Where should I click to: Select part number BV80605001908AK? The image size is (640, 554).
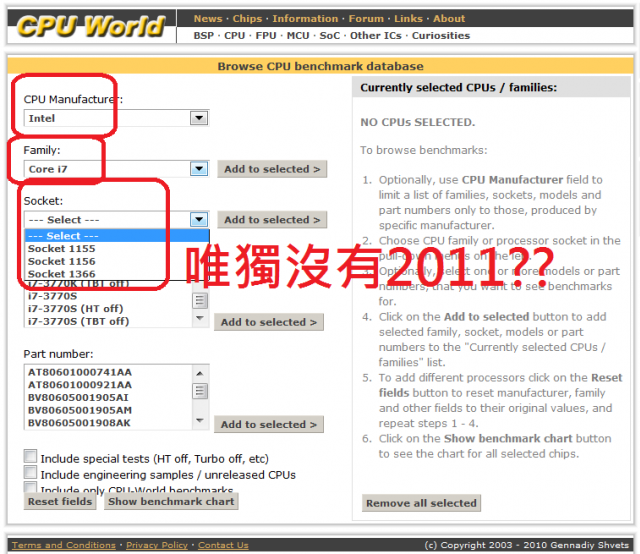[108, 423]
